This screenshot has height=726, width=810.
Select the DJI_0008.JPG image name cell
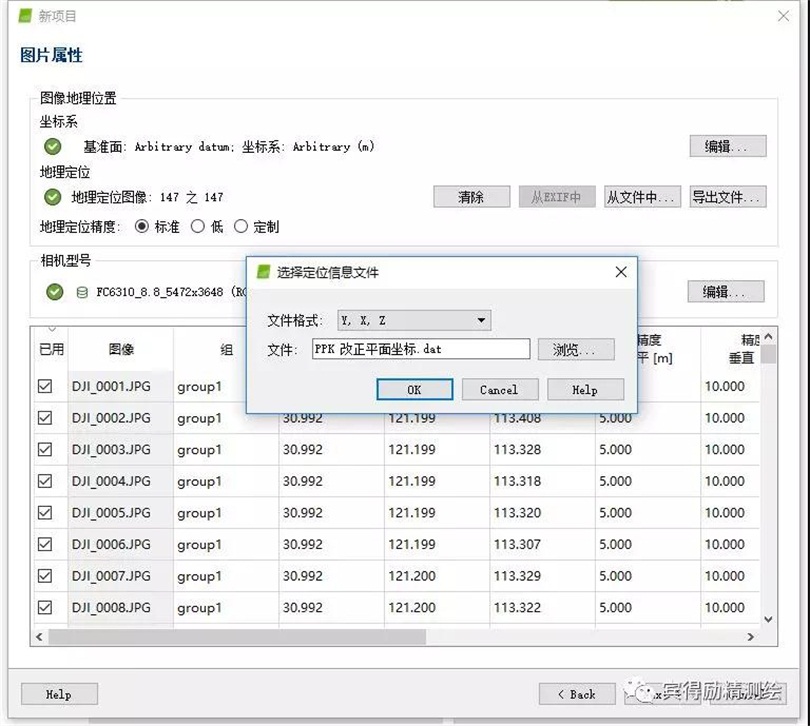click(120, 608)
